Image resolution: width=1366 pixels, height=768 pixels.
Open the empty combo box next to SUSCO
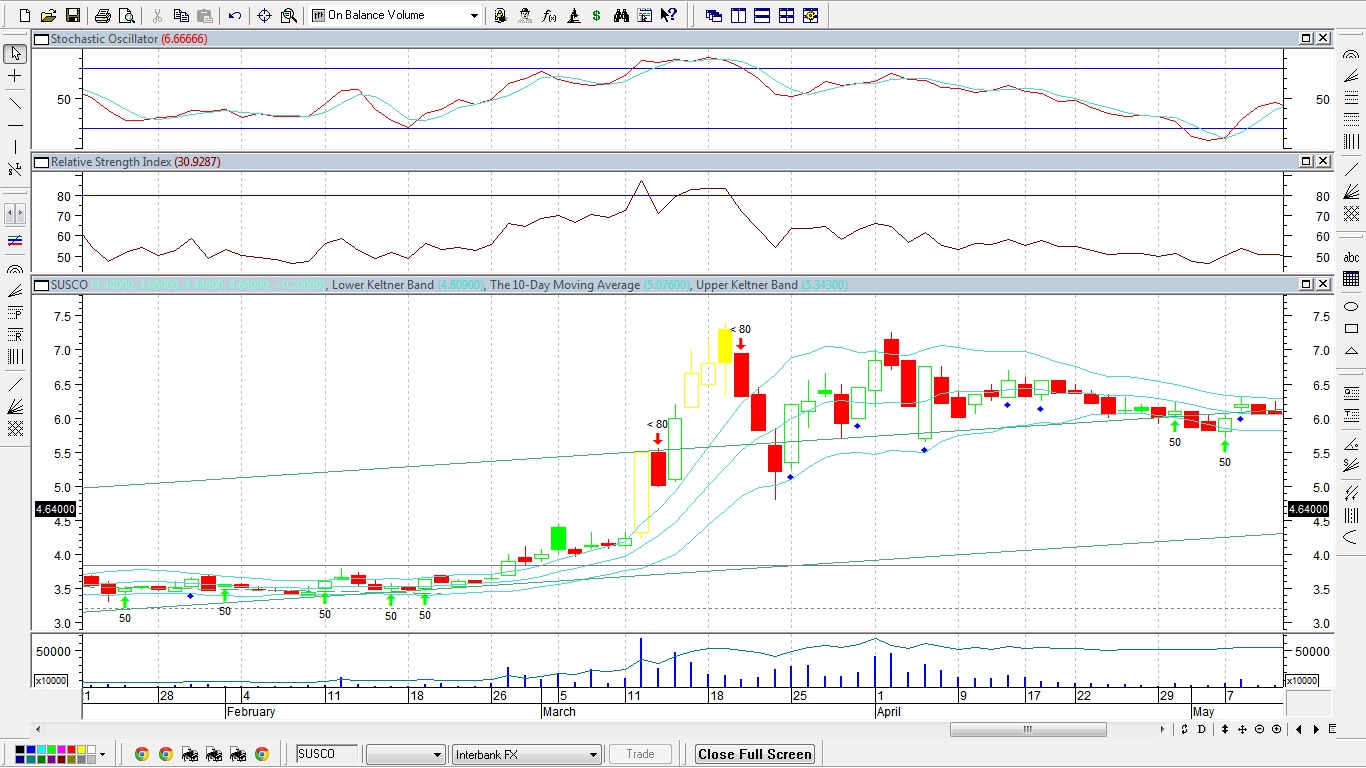click(405, 754)
